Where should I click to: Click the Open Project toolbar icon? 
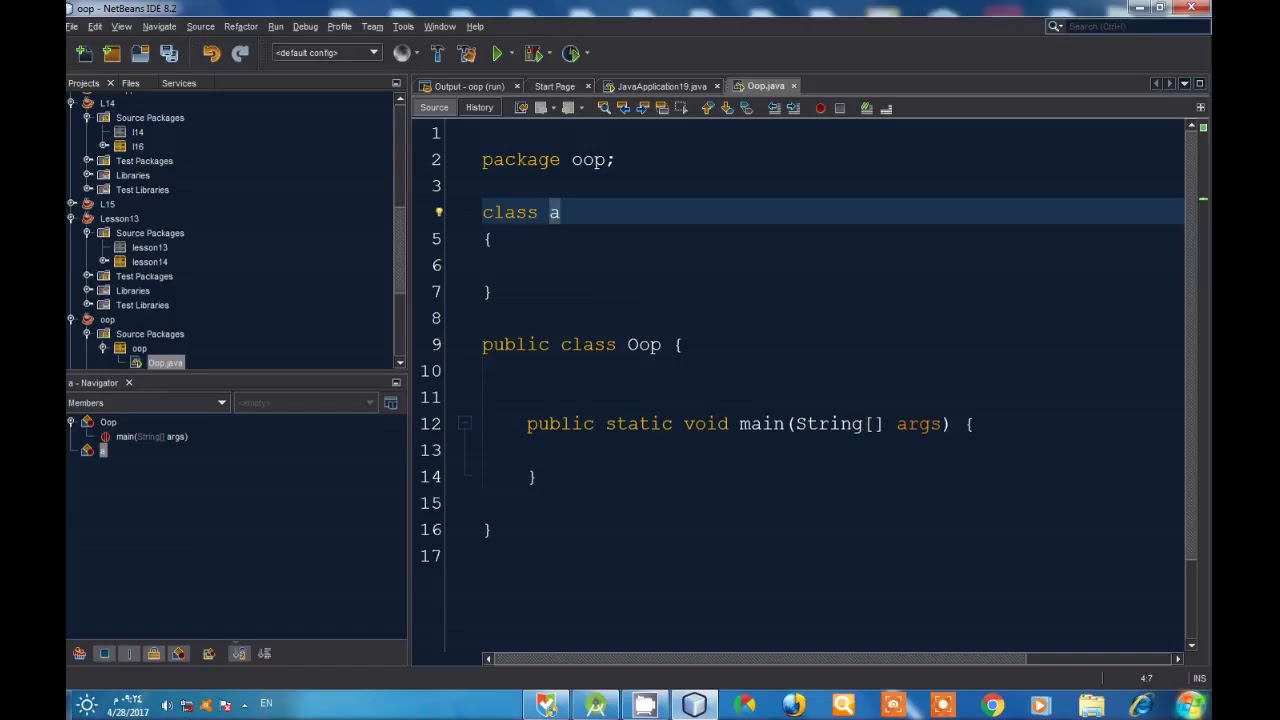(x=140, y=53)
